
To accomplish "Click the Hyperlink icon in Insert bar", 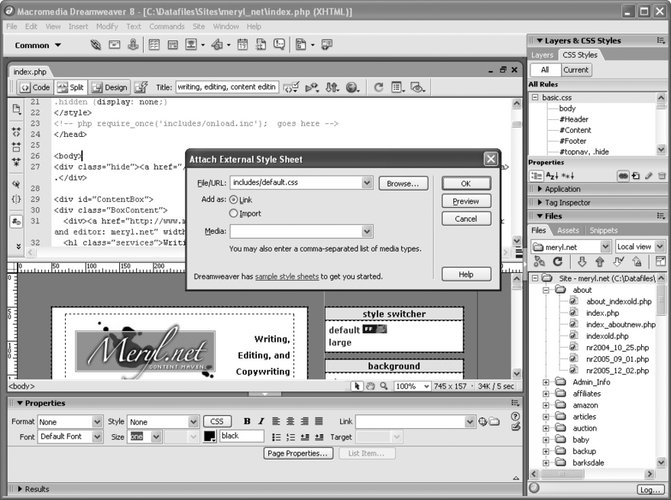I will point(95,46).
